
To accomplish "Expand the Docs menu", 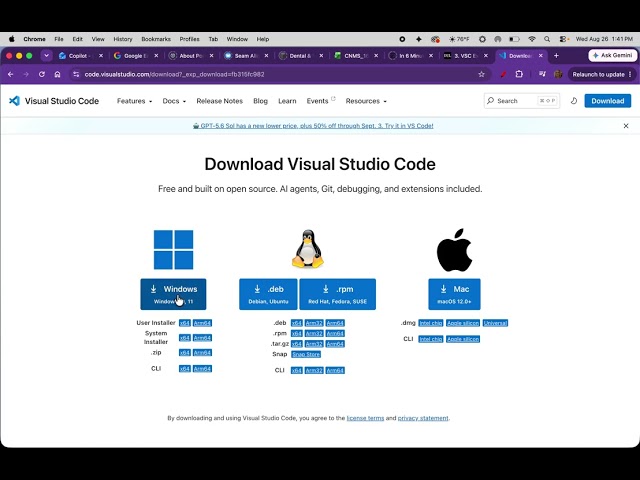I will pyautogui.click(x=174, y=101).
